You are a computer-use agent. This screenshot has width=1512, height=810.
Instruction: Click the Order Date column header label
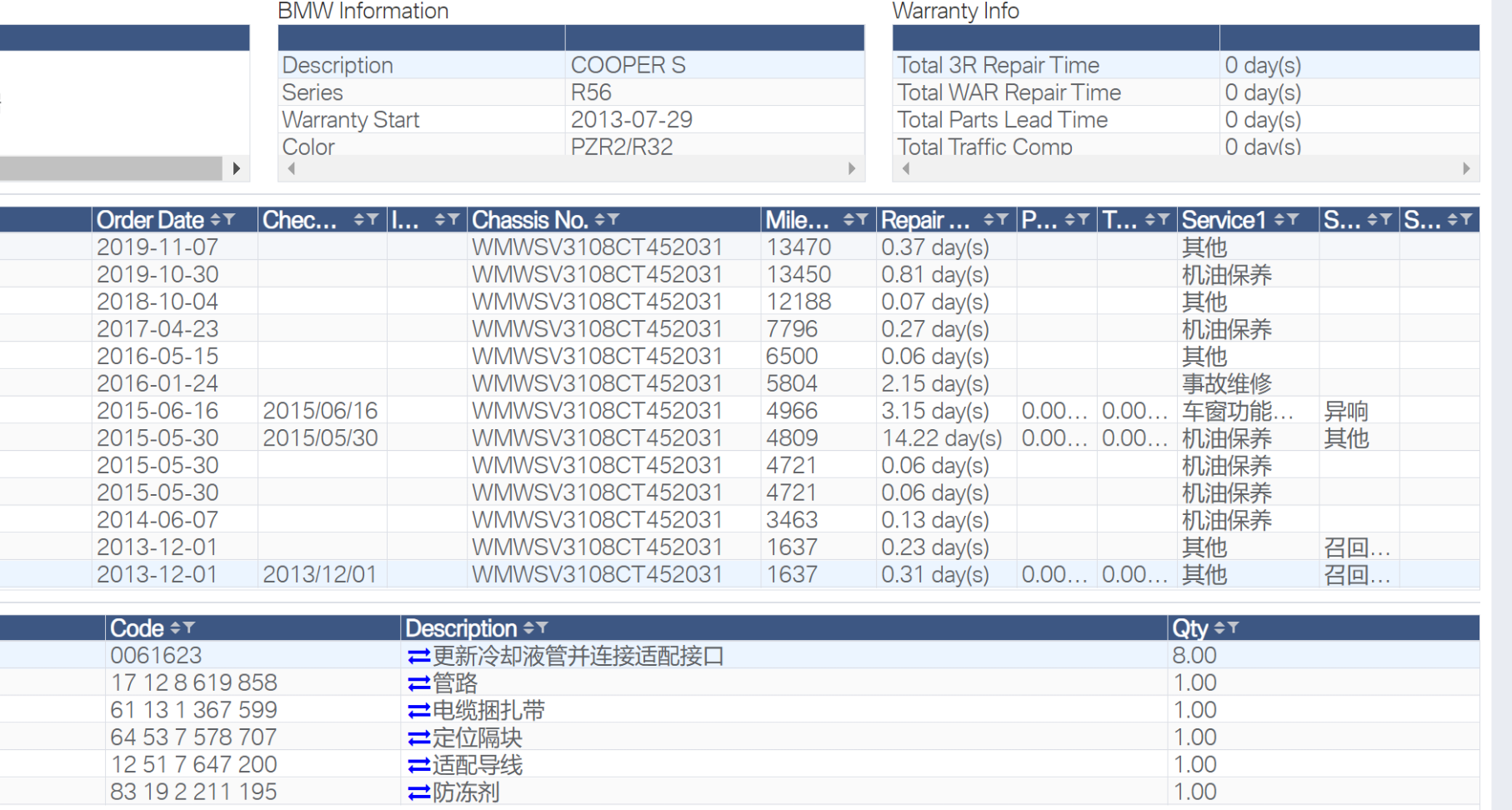(x=150, y=220)
